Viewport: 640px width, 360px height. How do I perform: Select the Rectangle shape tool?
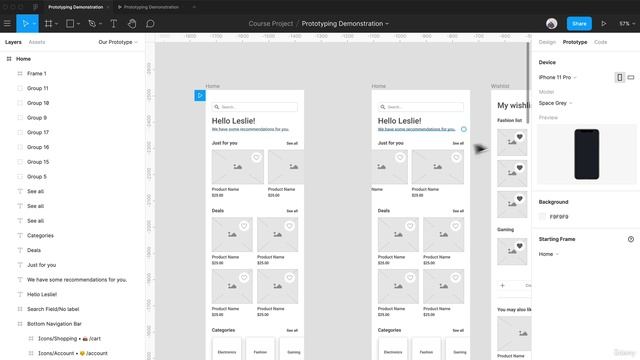coord(70,24)
